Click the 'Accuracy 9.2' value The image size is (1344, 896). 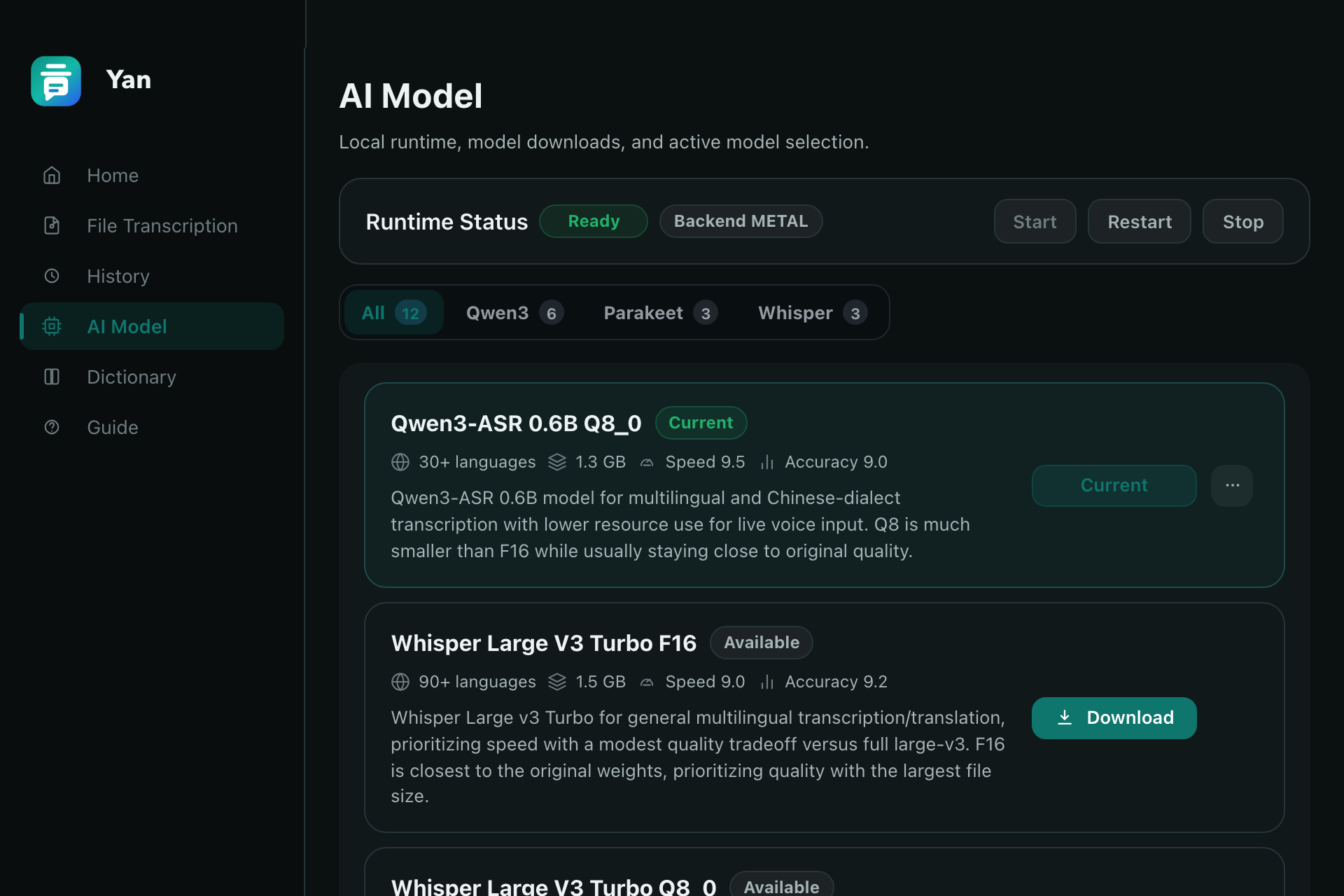tap(836, 682)
